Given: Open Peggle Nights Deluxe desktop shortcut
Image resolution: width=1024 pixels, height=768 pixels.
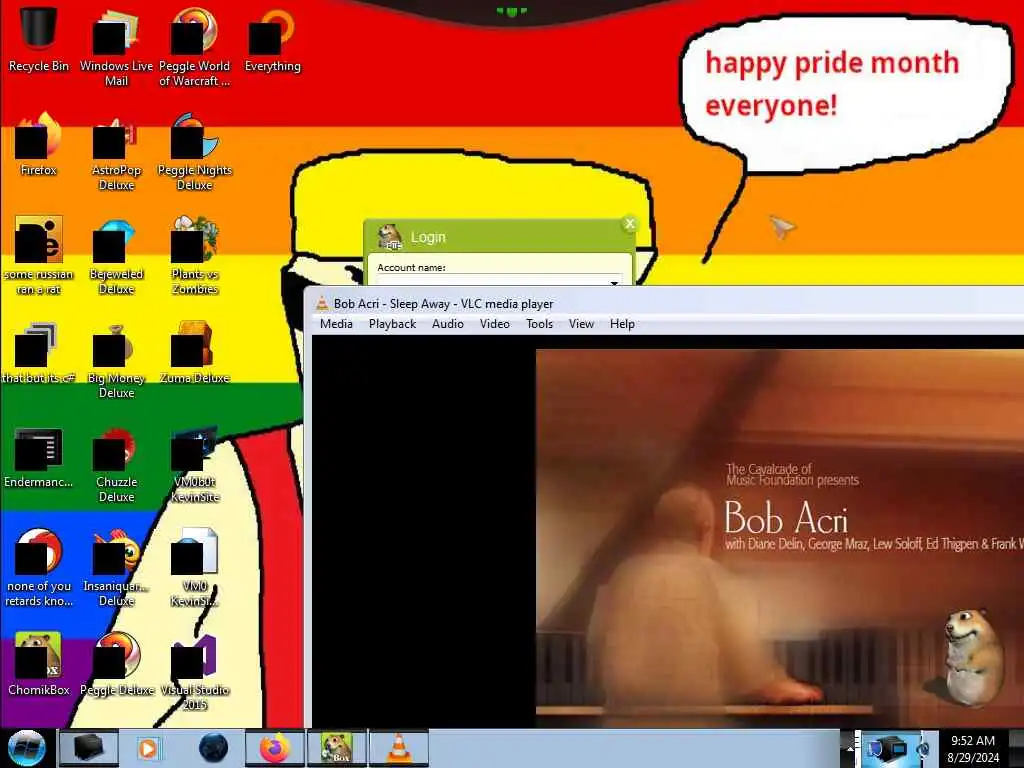Looking at the screenshot, I should pos(194,152).
